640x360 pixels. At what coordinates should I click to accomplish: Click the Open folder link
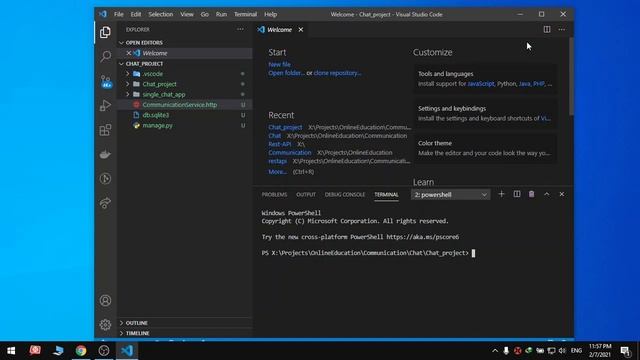coord(286,73)
